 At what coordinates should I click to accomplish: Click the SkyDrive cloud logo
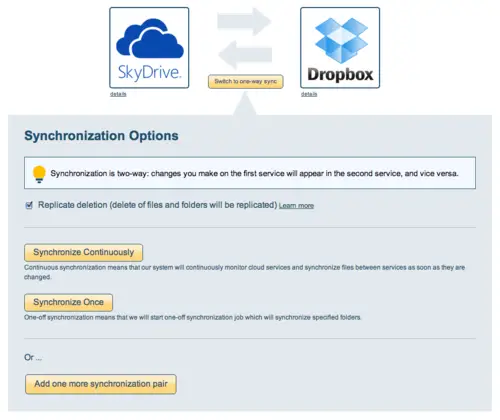click(x=150, y=38)
